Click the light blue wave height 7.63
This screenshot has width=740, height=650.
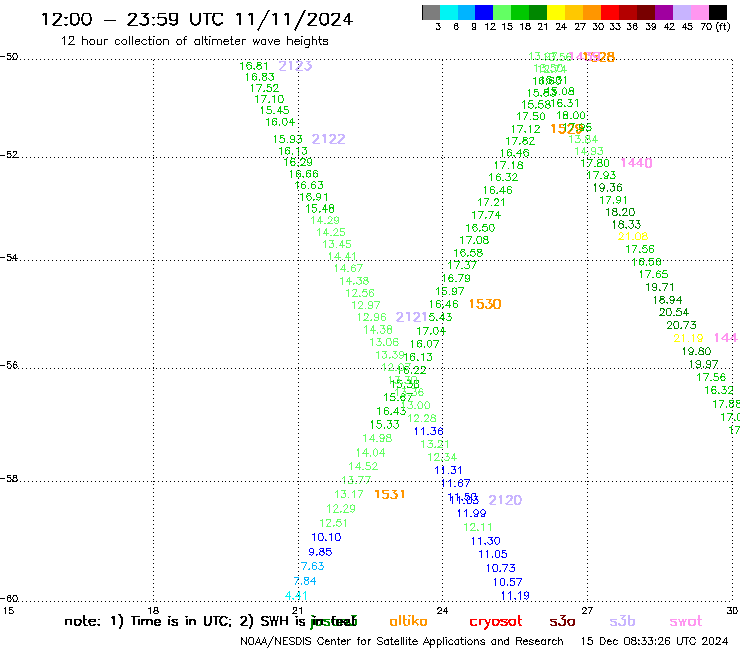point(312,566)
